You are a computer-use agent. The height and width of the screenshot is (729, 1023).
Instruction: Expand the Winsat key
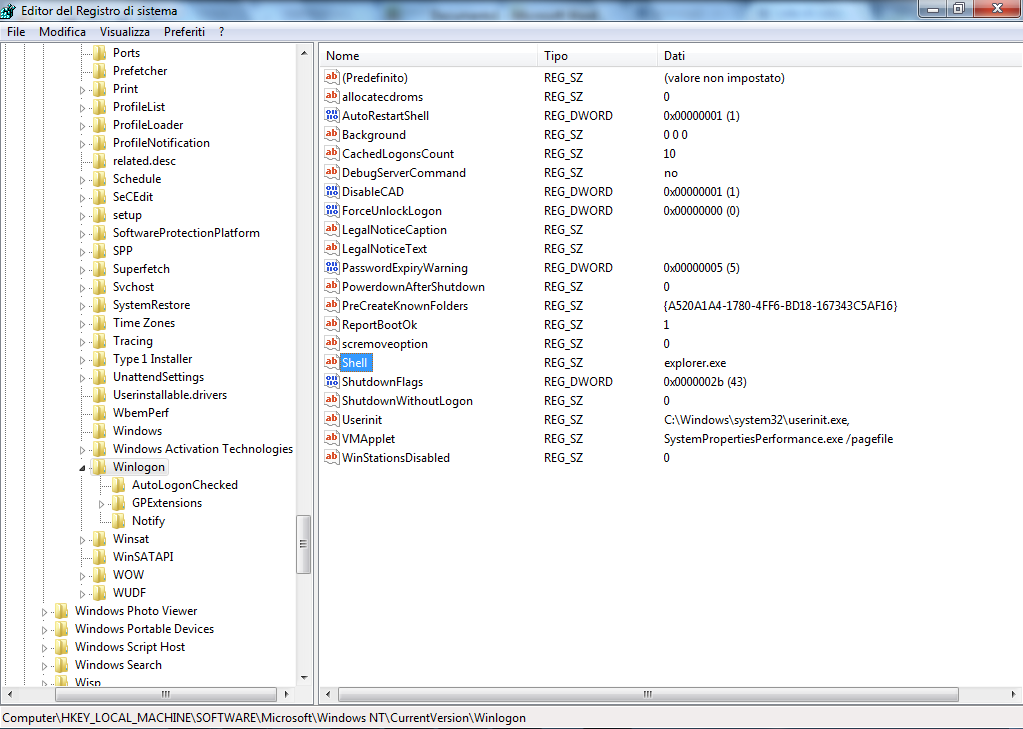point(82,540)
